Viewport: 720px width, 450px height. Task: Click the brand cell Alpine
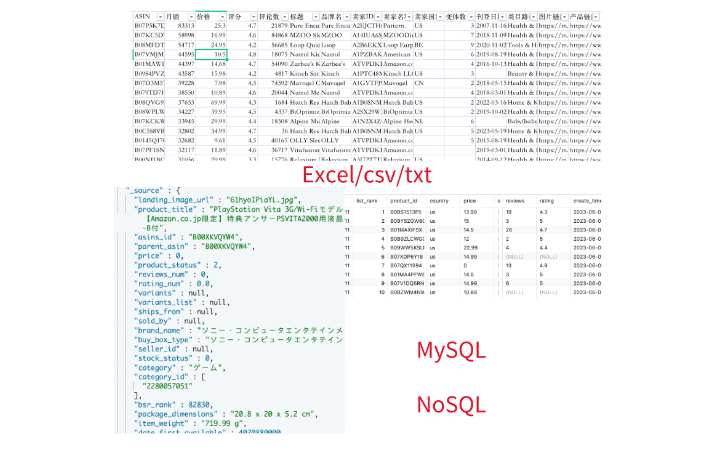(330, 121)
